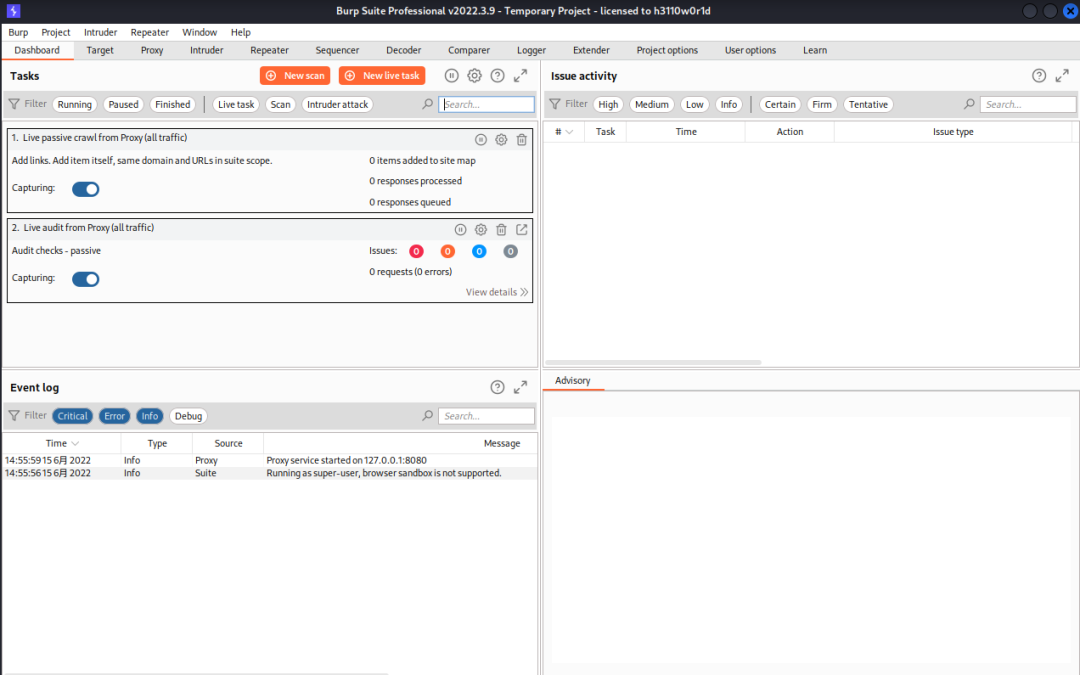Open the Intruder menu

click(100, 31)
